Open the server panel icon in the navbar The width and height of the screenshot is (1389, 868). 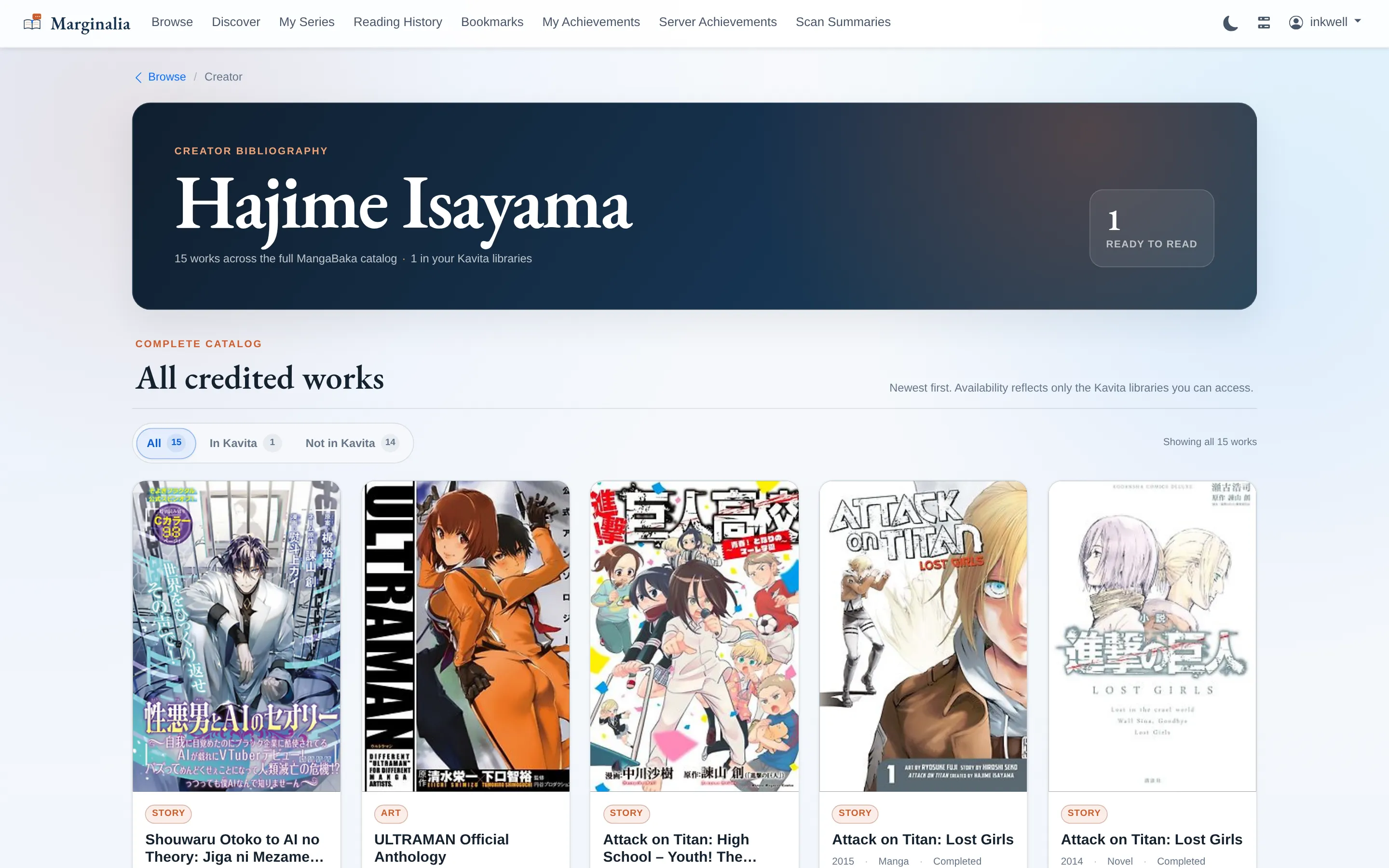[x=1263, y=22]
